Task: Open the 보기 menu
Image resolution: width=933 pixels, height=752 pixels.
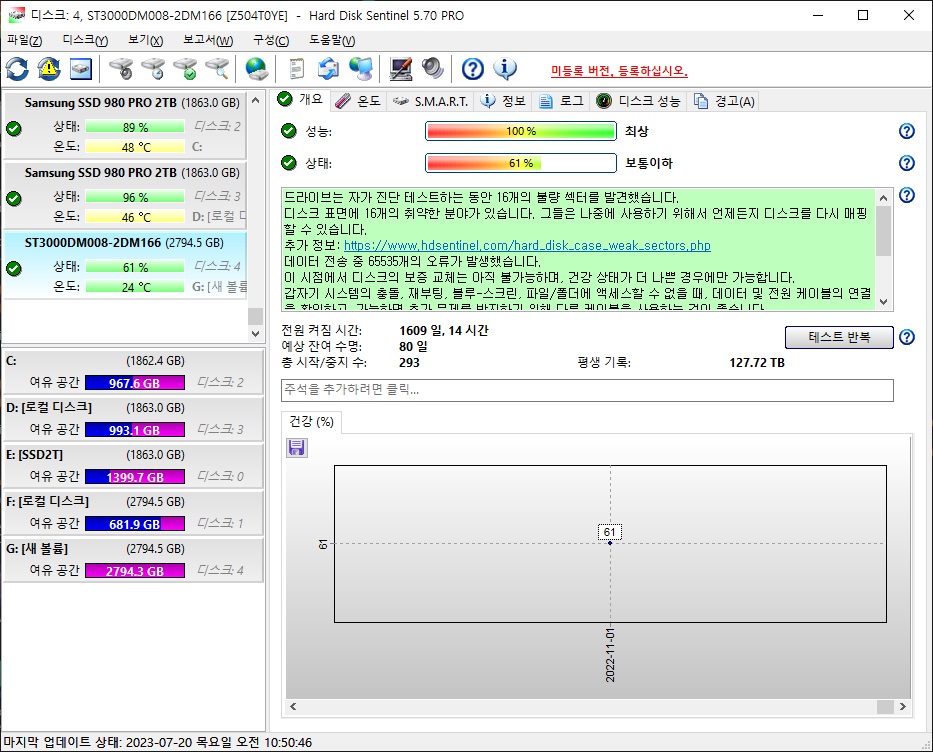Action: tap(145, 40)
